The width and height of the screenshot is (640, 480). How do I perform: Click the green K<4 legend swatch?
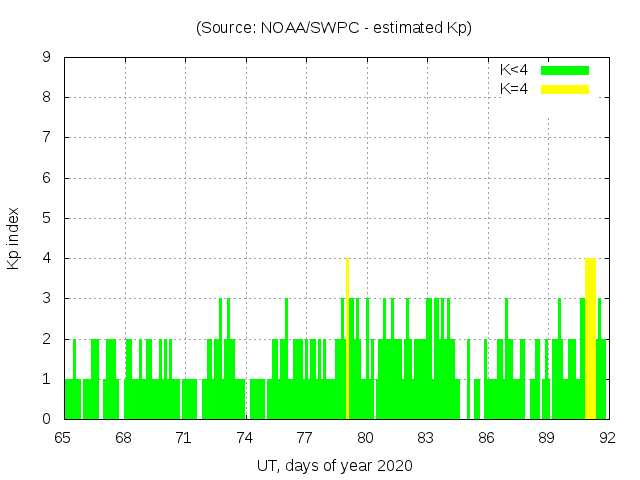565,71
